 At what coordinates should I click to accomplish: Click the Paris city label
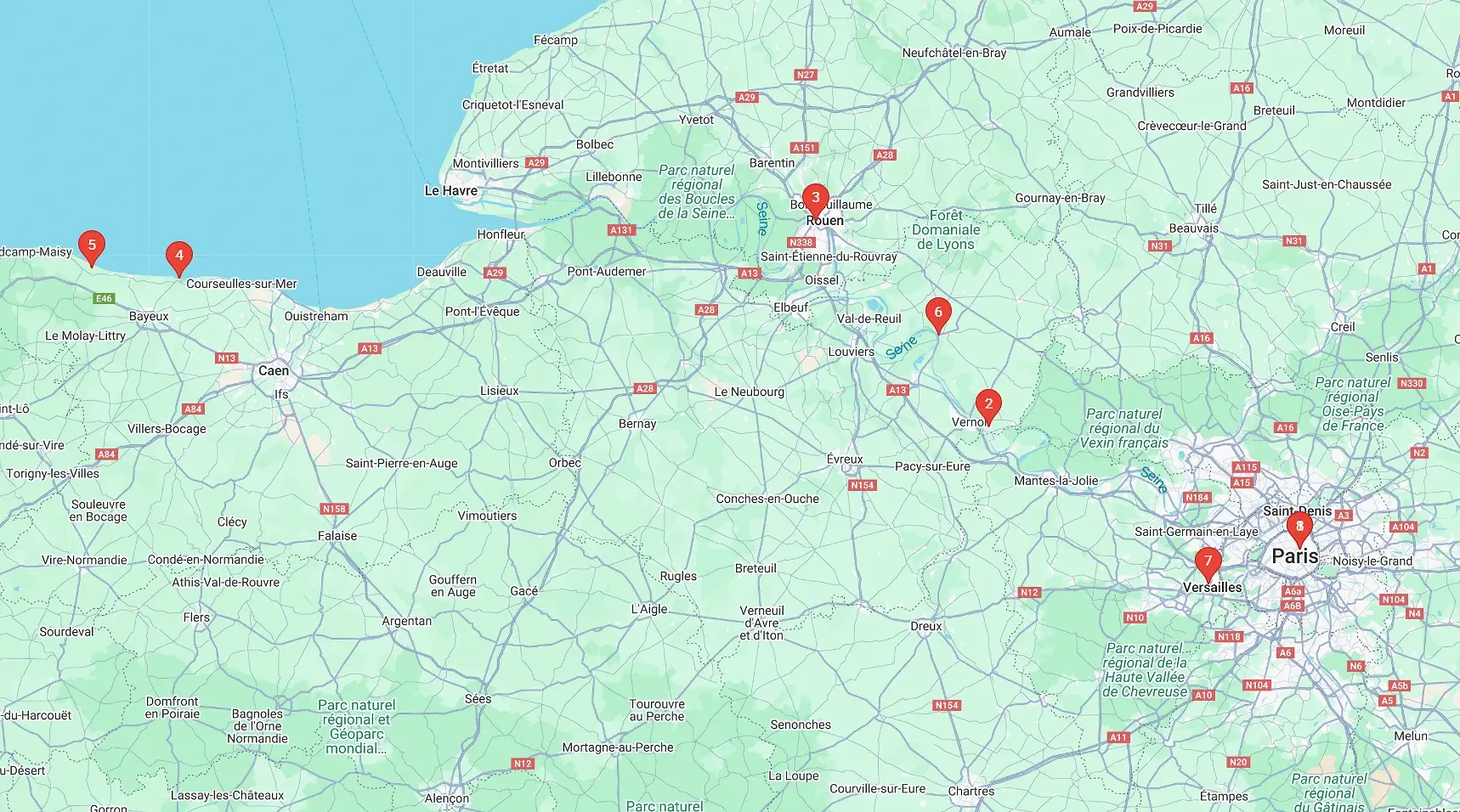(1295, 556)
